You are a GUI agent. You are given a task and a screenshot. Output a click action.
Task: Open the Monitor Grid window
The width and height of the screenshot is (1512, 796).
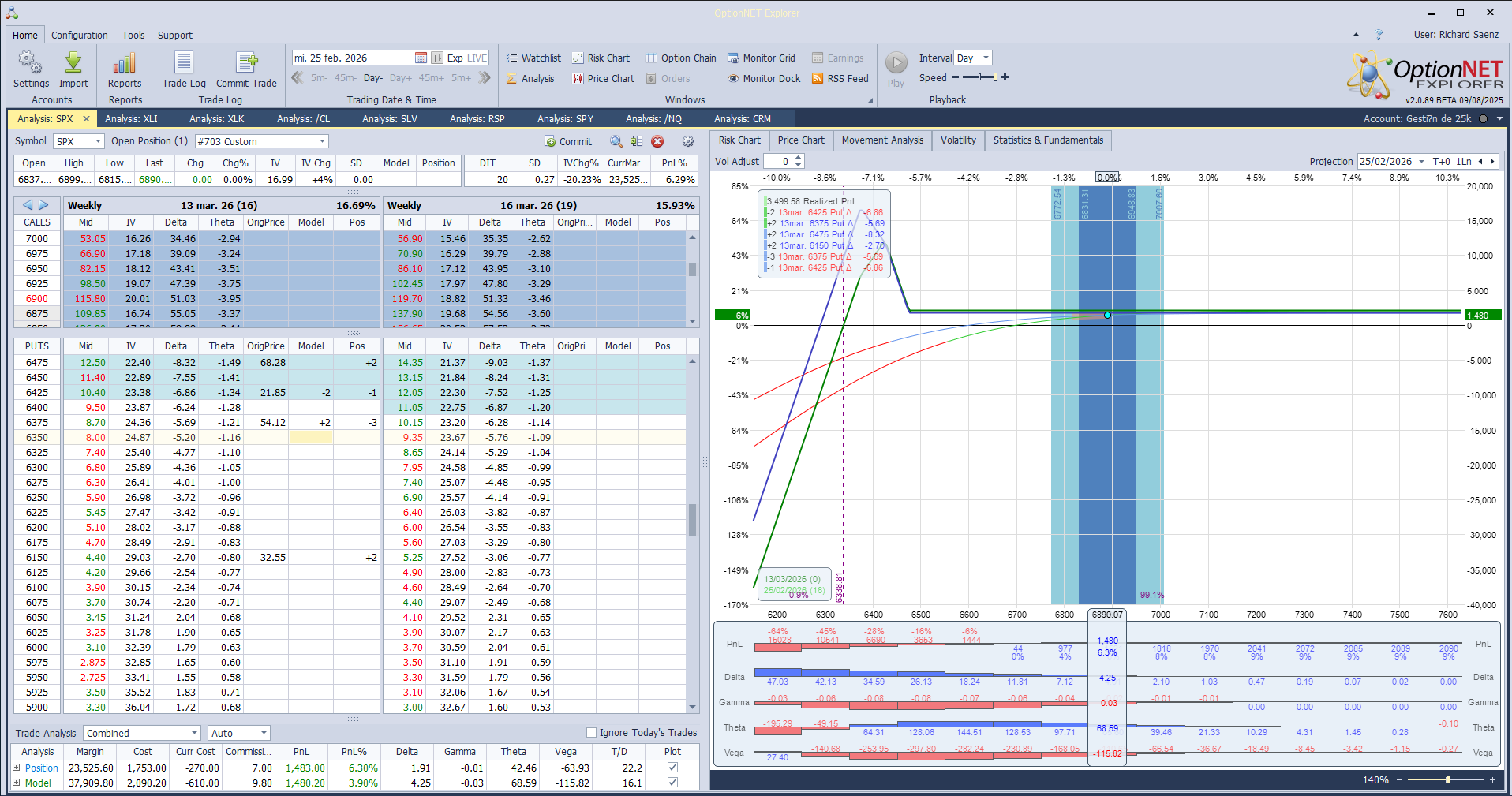pos(761,58)
